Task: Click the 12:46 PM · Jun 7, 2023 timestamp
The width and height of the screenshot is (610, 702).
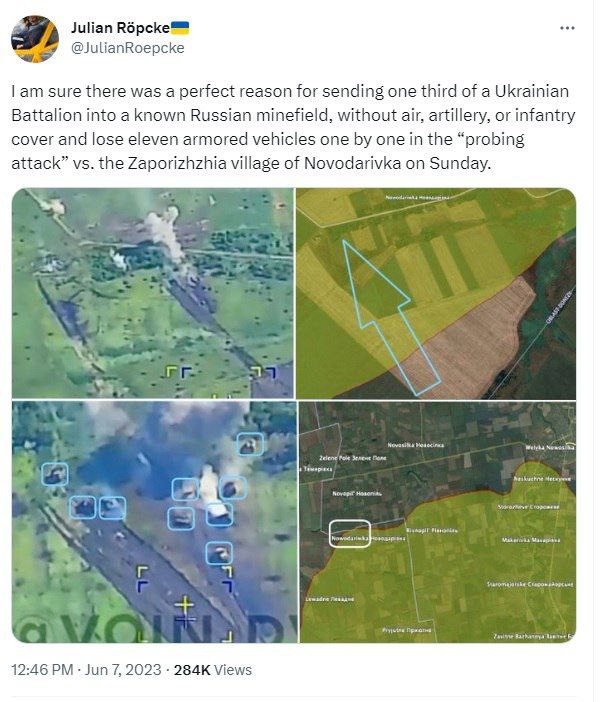Action: [x=86, y=670]
